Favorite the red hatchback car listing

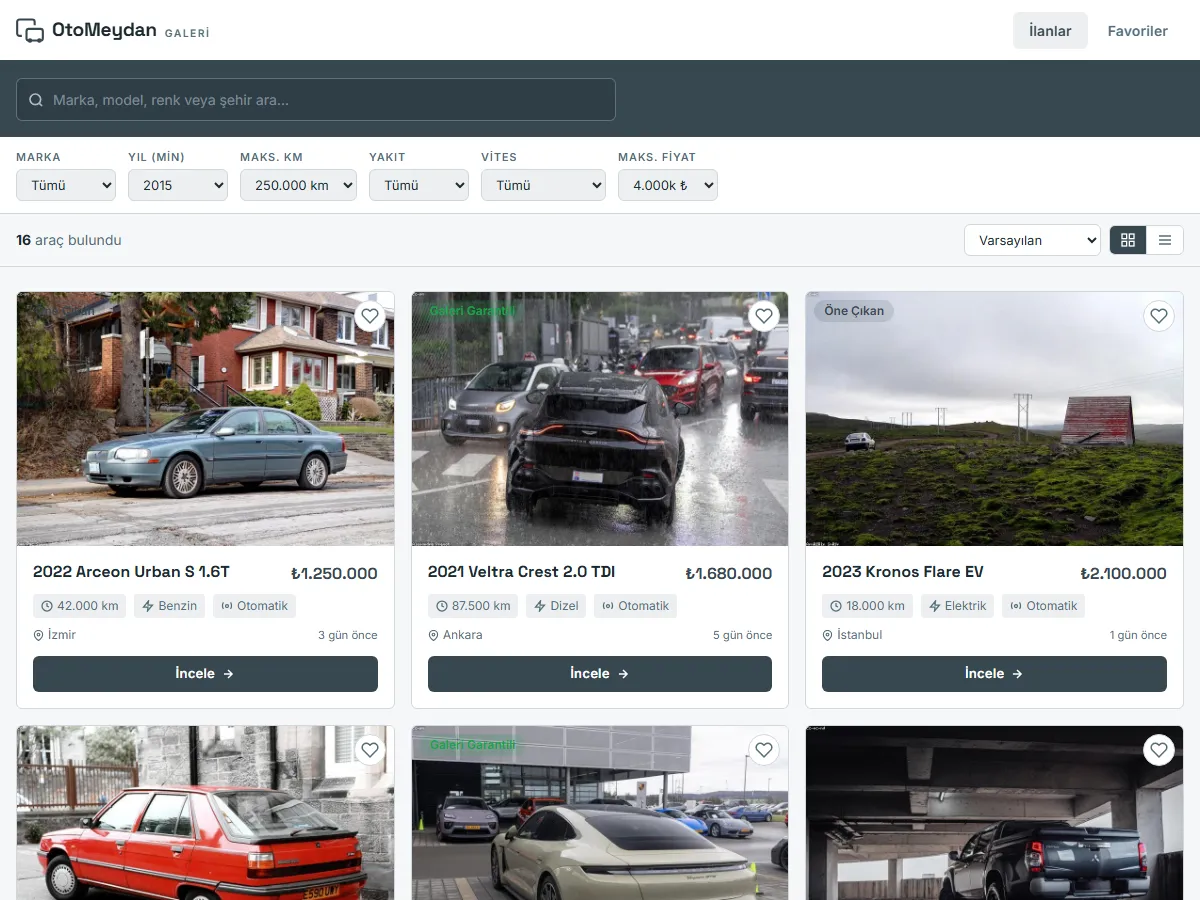370,750
